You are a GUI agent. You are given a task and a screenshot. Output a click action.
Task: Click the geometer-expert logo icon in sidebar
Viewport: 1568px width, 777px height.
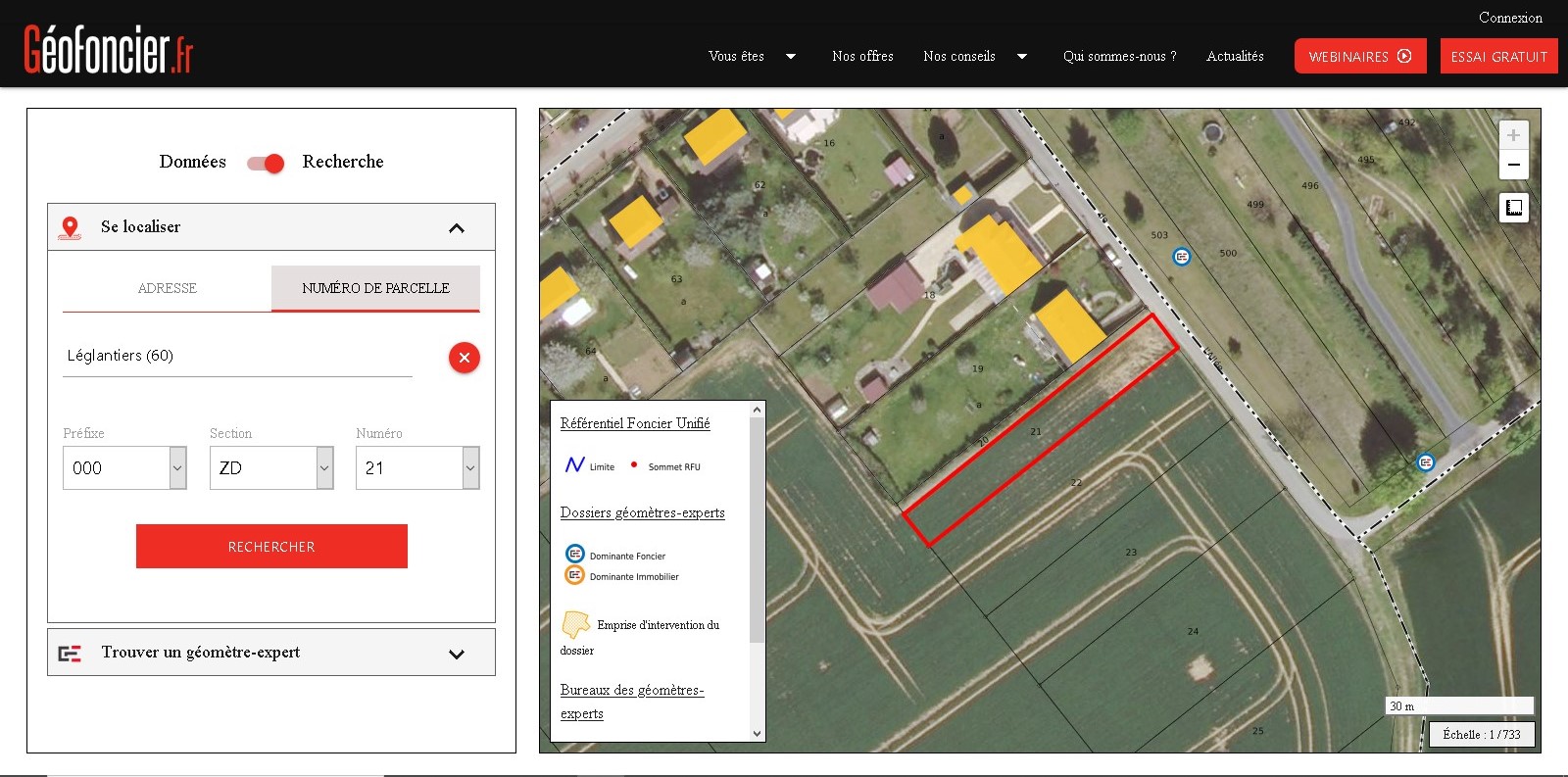click(x=70, y=654)
